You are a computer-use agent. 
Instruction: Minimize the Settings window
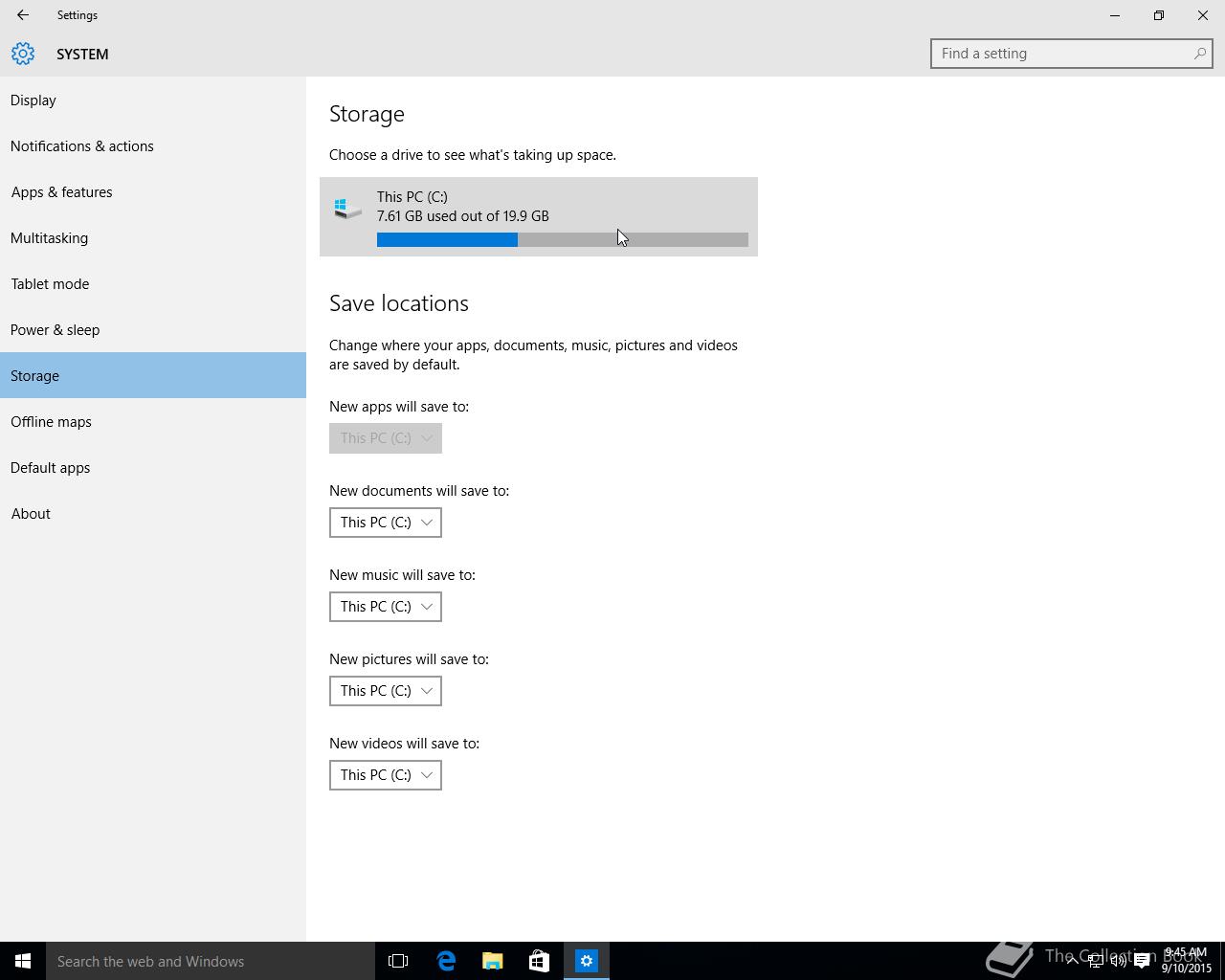point(1115,15)
